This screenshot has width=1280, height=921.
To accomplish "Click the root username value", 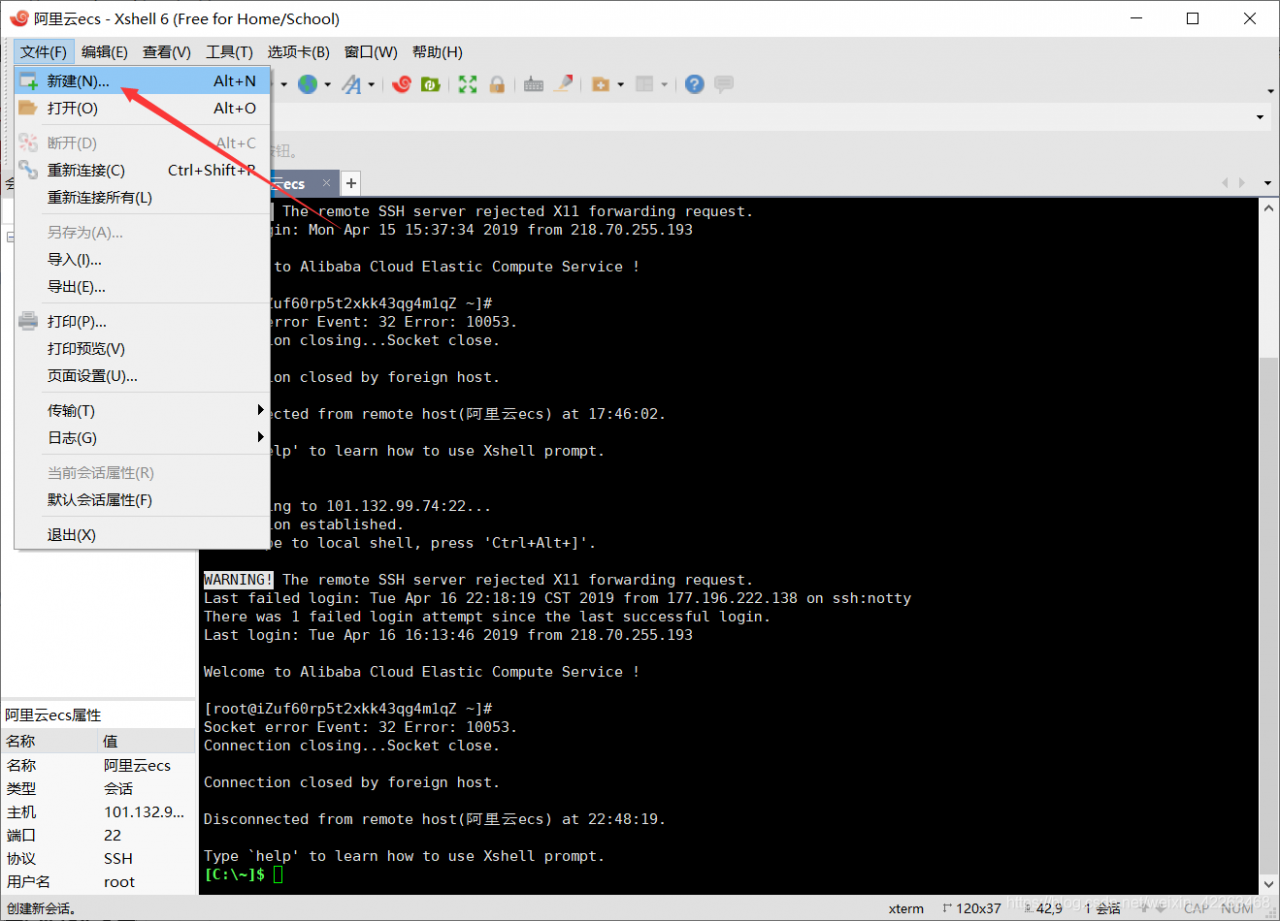I will 119,882.
